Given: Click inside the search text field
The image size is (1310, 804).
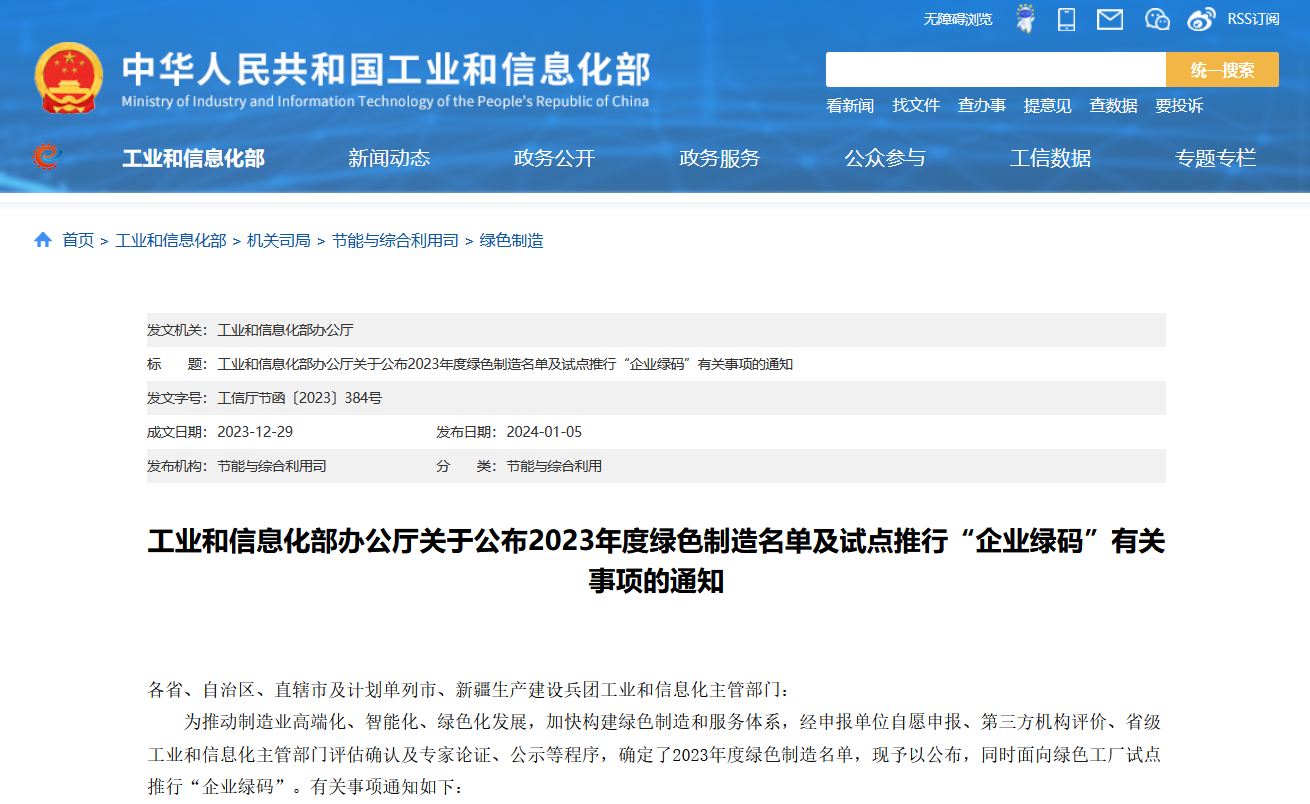Looking at the screenshot, I should [x=995, y=70].
